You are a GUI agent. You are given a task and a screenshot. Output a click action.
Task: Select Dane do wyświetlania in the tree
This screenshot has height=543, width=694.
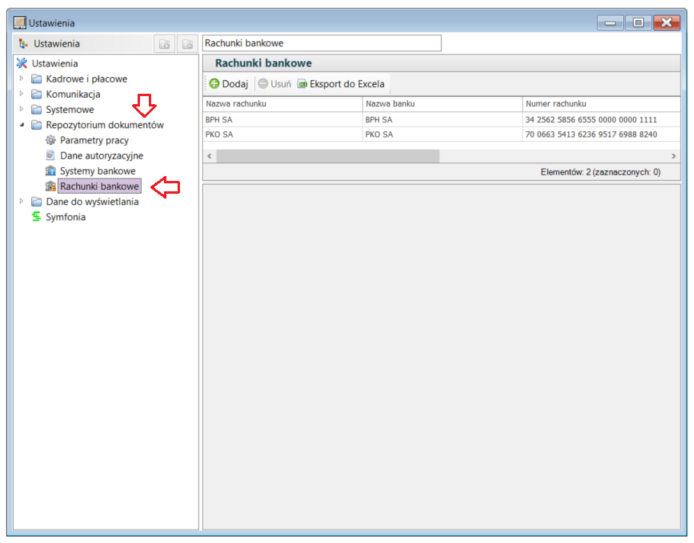(93, 202)
